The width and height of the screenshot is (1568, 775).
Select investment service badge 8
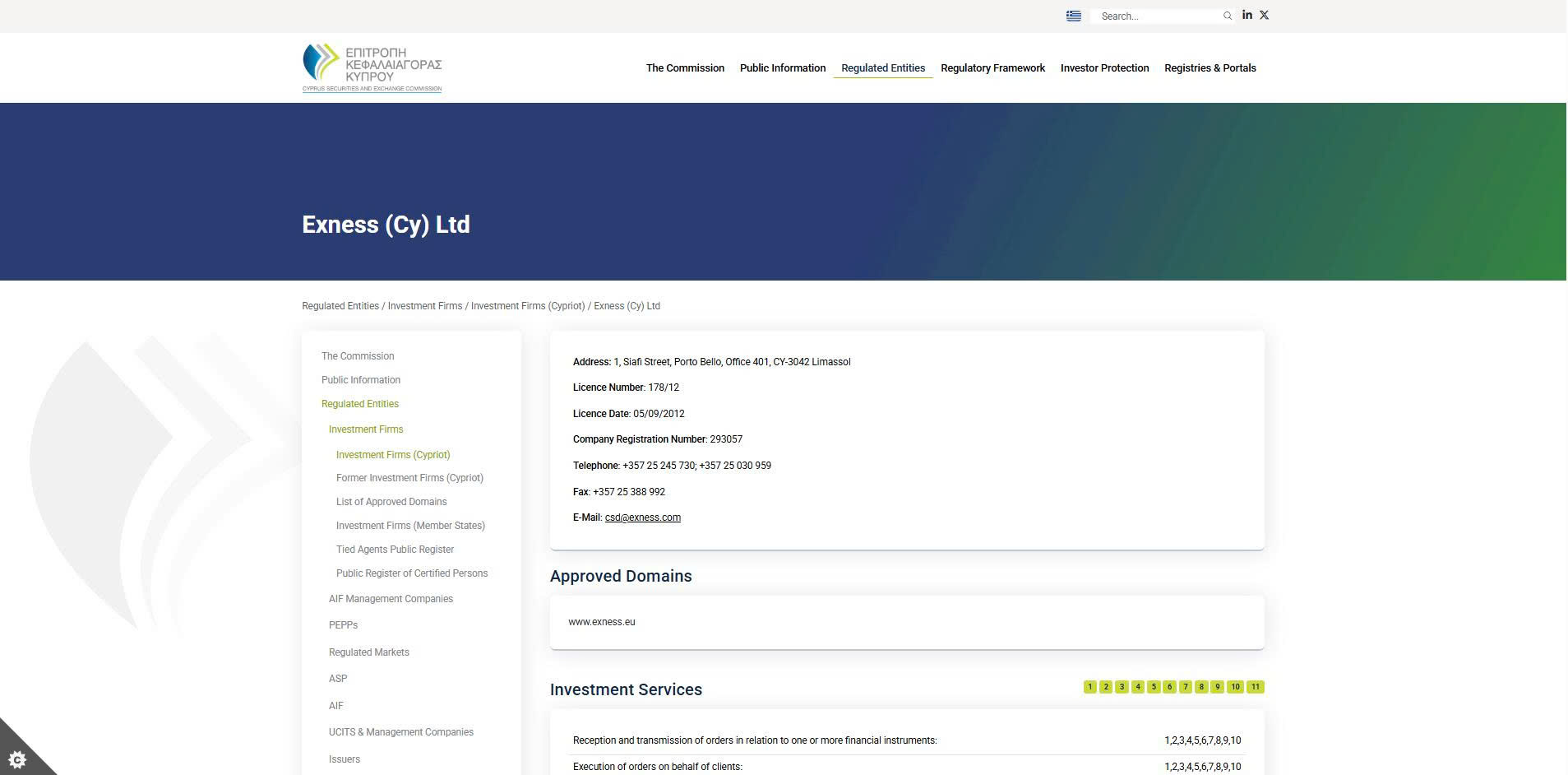(x=1201, y=687)
